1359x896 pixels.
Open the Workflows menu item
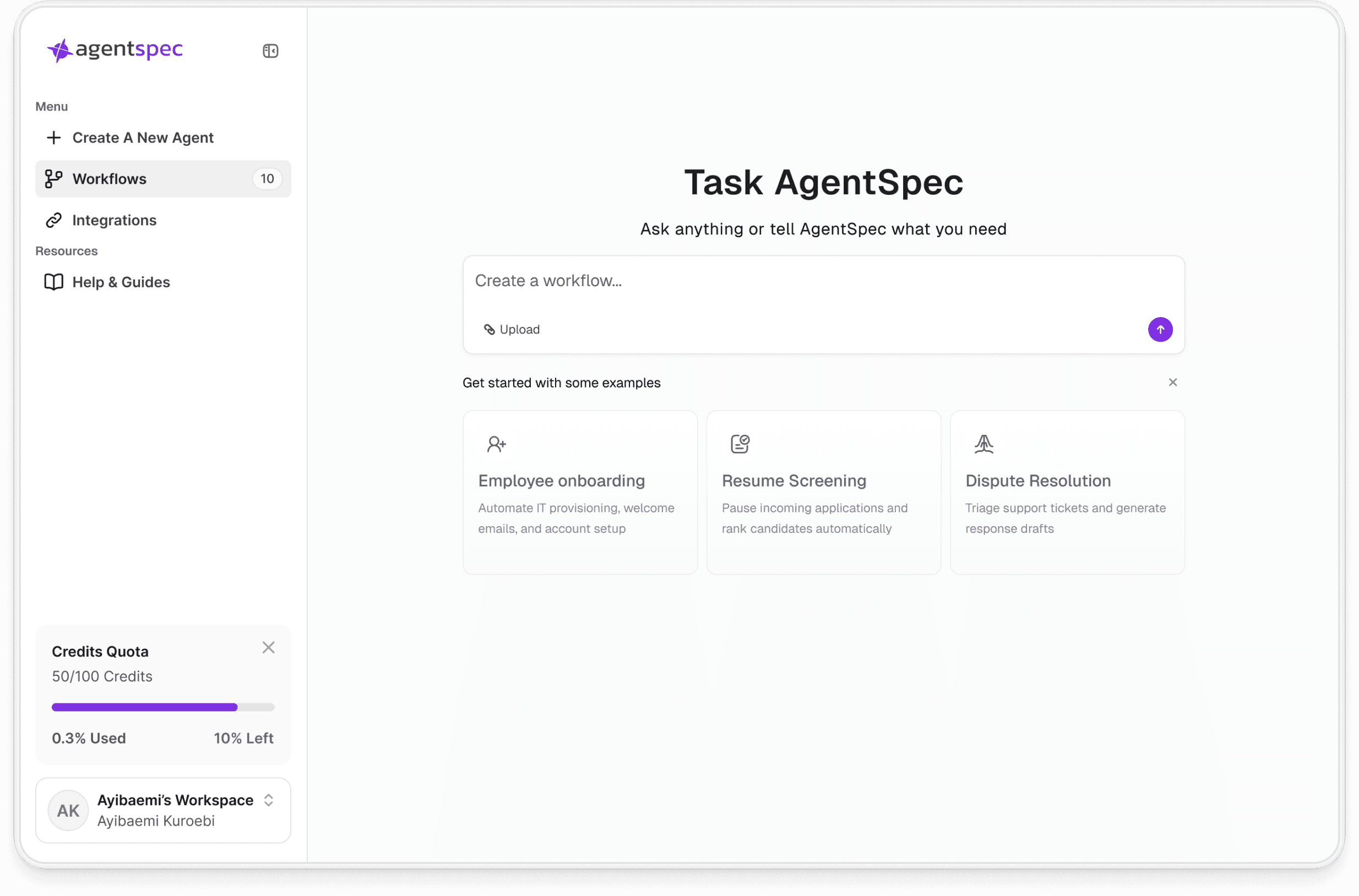pos(109,179)
